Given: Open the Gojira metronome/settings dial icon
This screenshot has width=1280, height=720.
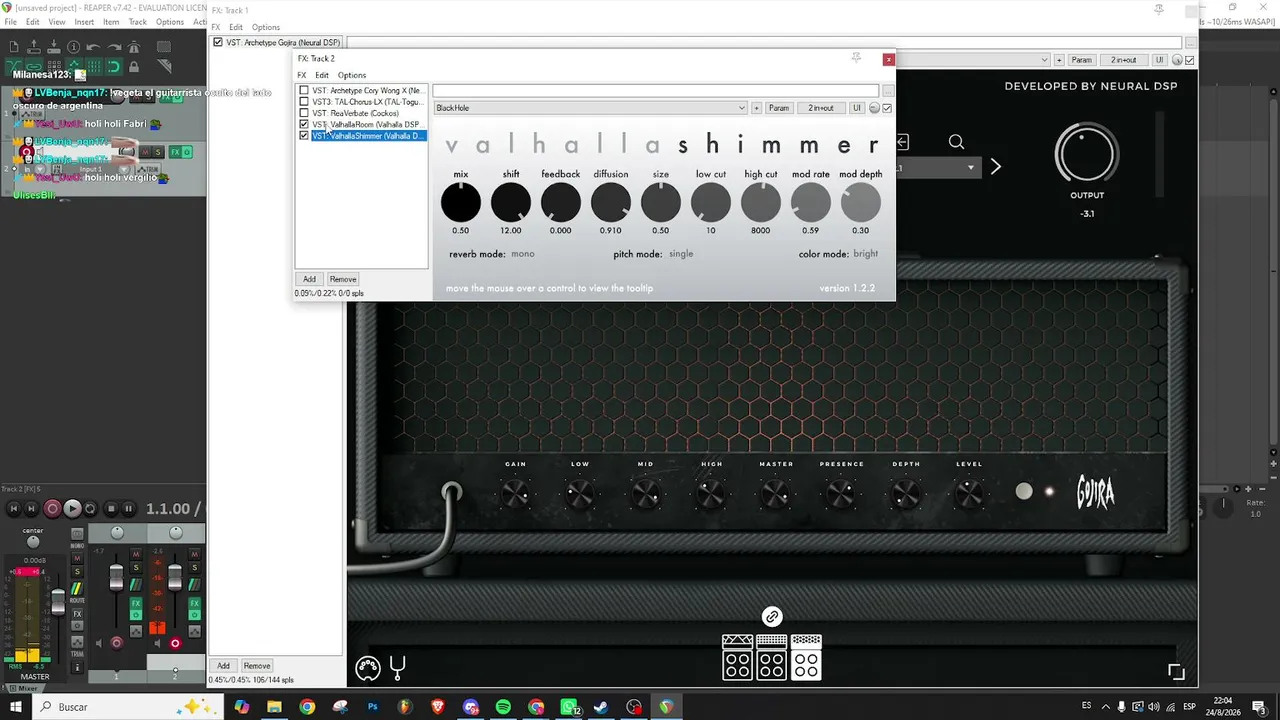Looking at the screenshot, I should pos(368,667).
